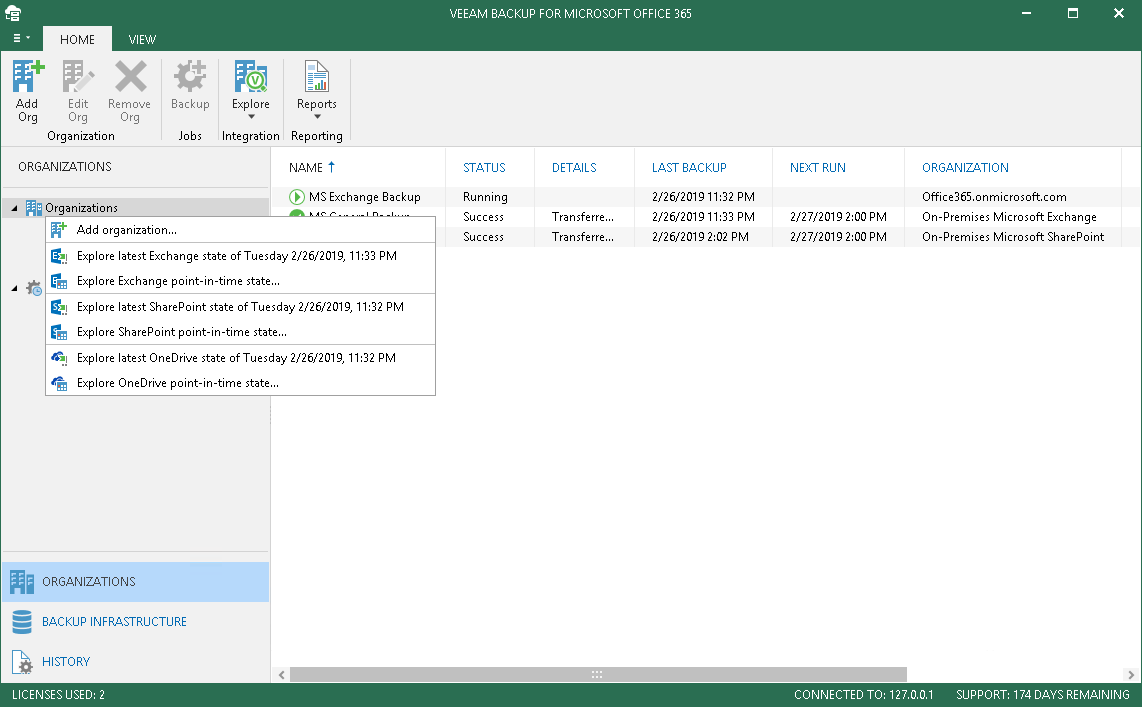Click the 2/26/2019 11:32 PM last backup cell
1142x707 pixels.
pos(703,197)
